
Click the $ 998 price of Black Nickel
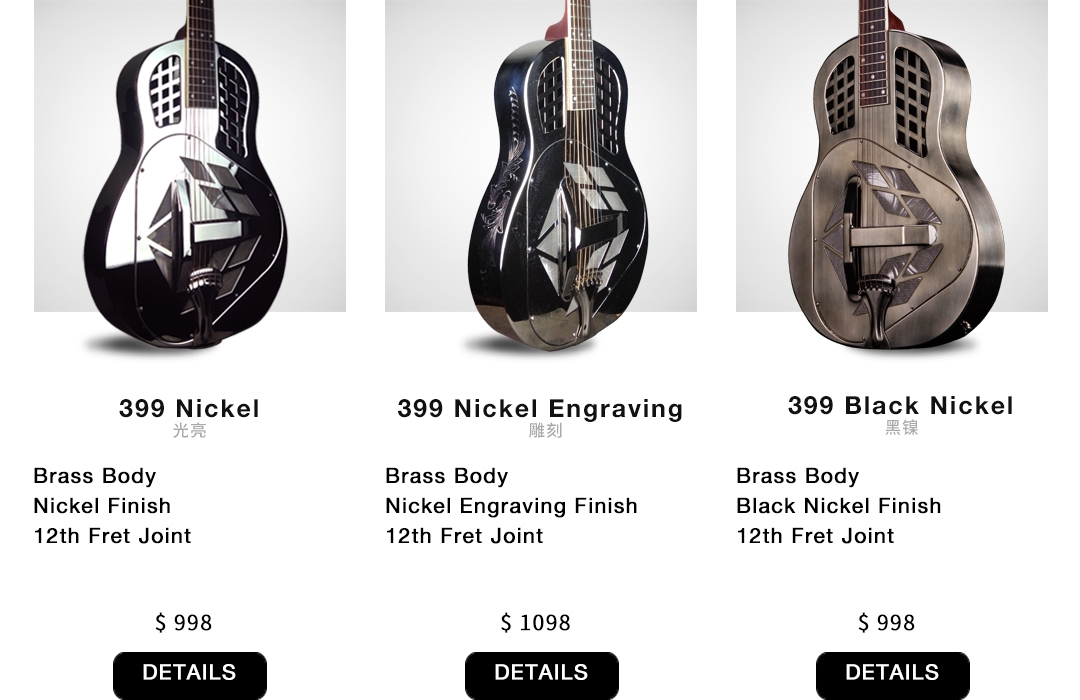886,623
